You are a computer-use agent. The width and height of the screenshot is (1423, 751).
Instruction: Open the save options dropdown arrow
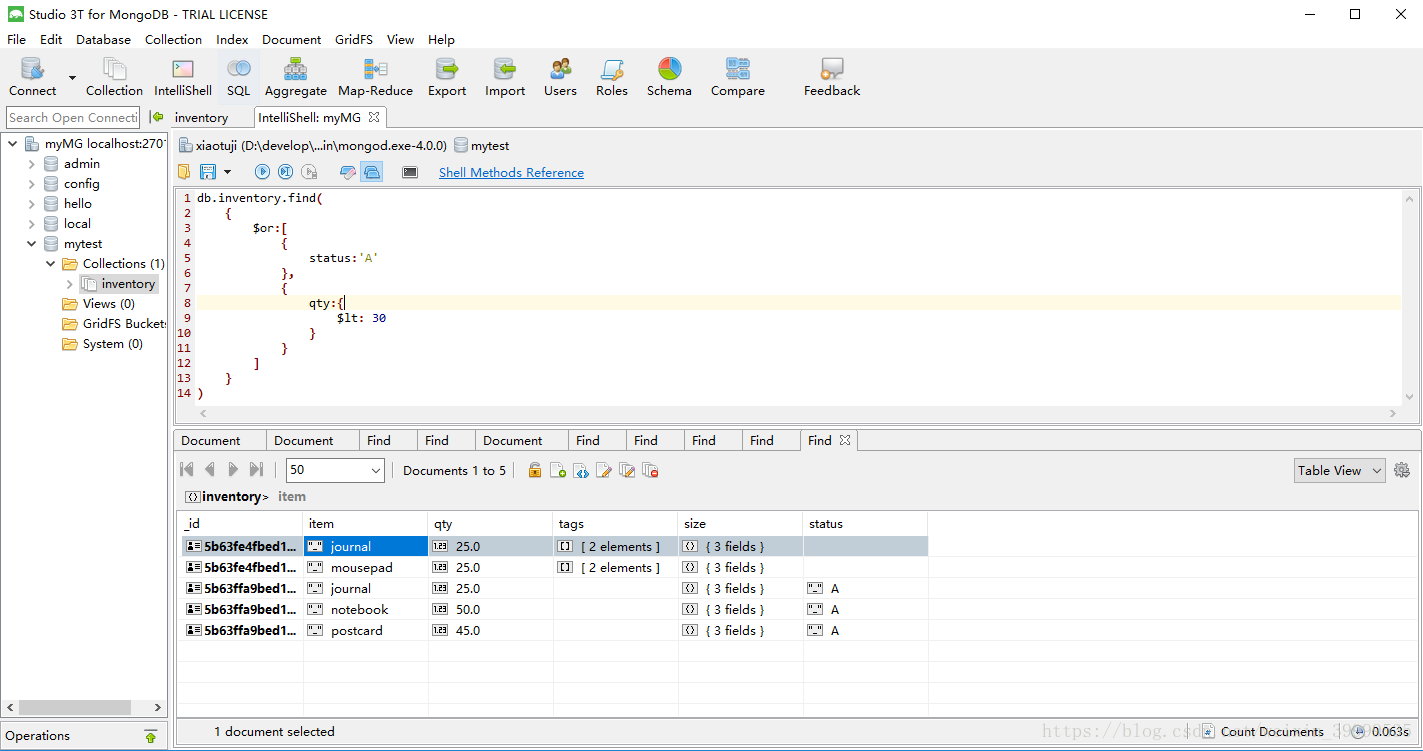[x=227, y=172]
